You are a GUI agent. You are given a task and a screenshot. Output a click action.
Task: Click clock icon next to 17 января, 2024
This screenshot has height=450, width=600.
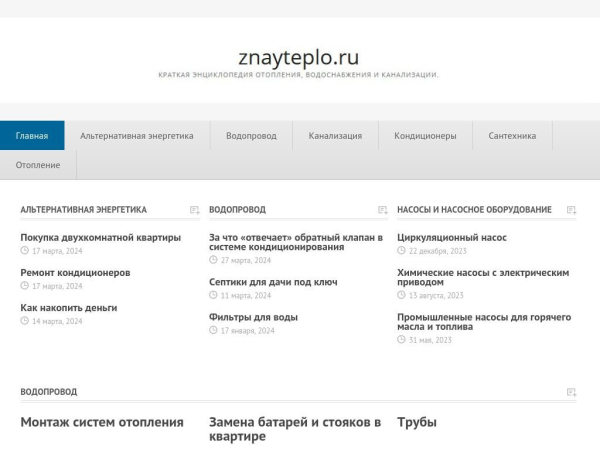[x=213, y=330]
